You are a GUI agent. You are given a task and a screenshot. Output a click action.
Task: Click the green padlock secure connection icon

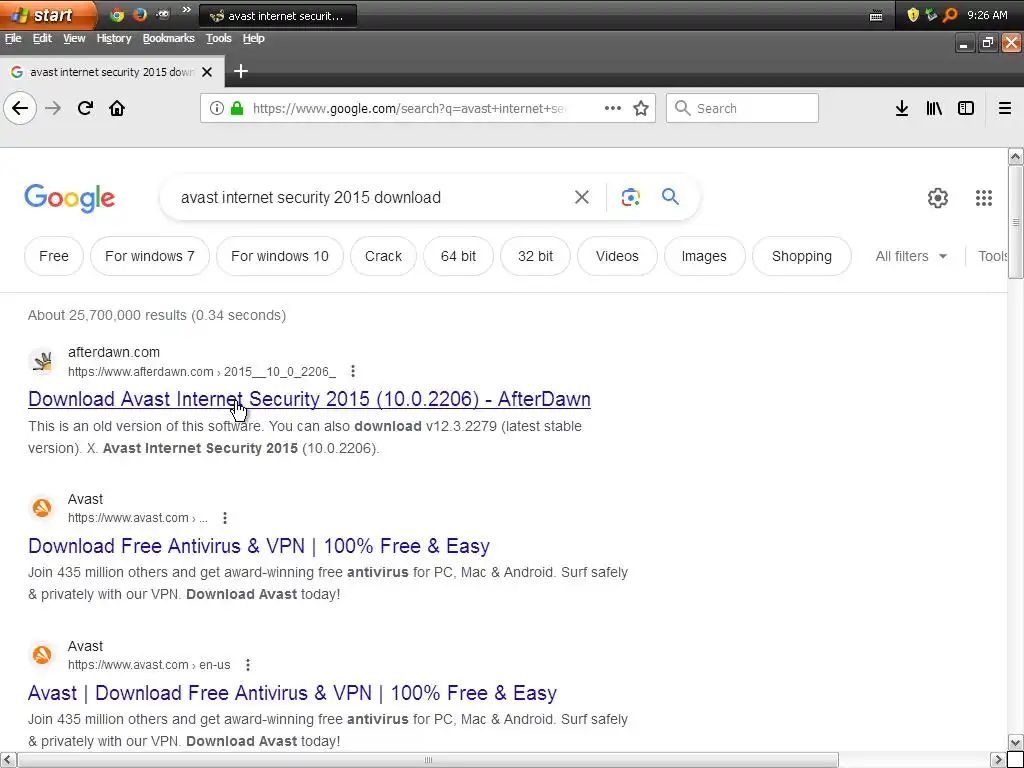coord(237,108)
